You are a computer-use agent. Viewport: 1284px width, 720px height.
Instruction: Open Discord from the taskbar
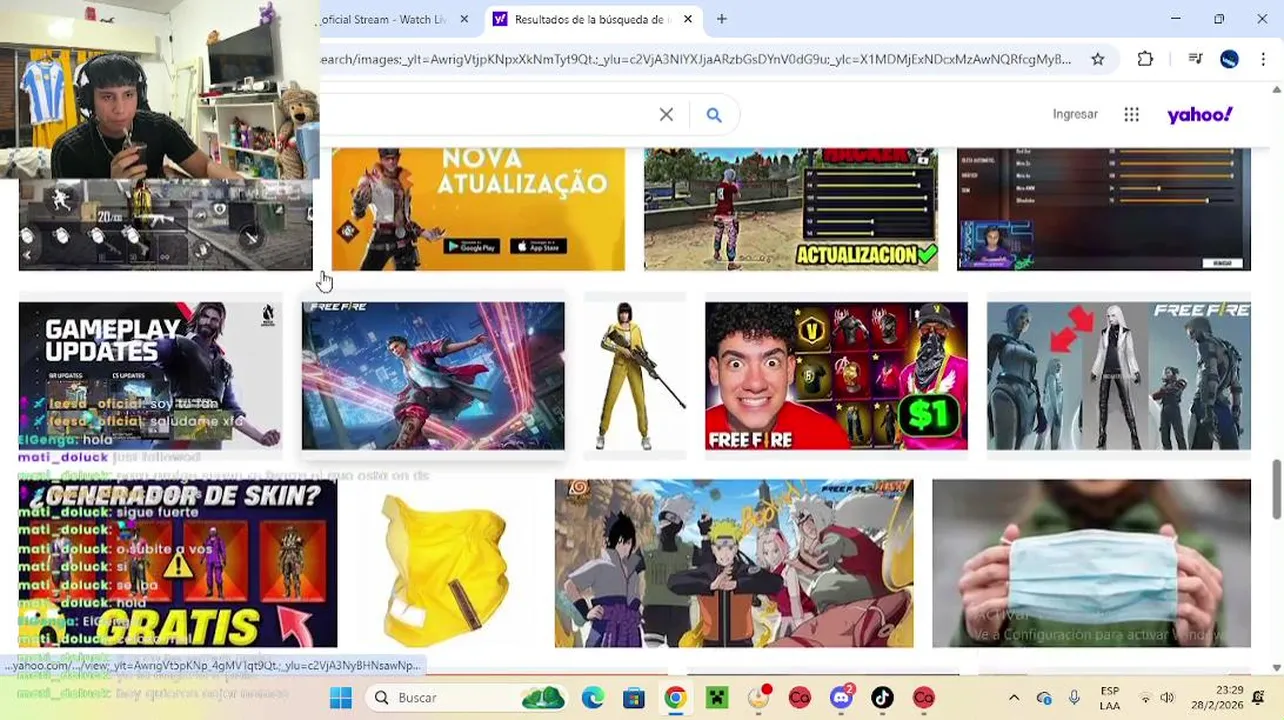[841, 698]
